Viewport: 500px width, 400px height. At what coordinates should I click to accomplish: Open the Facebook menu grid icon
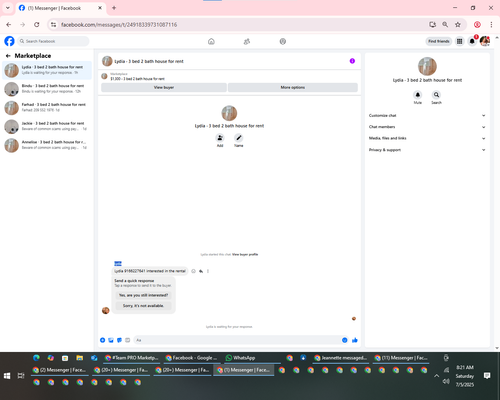(x=459, y=41)
